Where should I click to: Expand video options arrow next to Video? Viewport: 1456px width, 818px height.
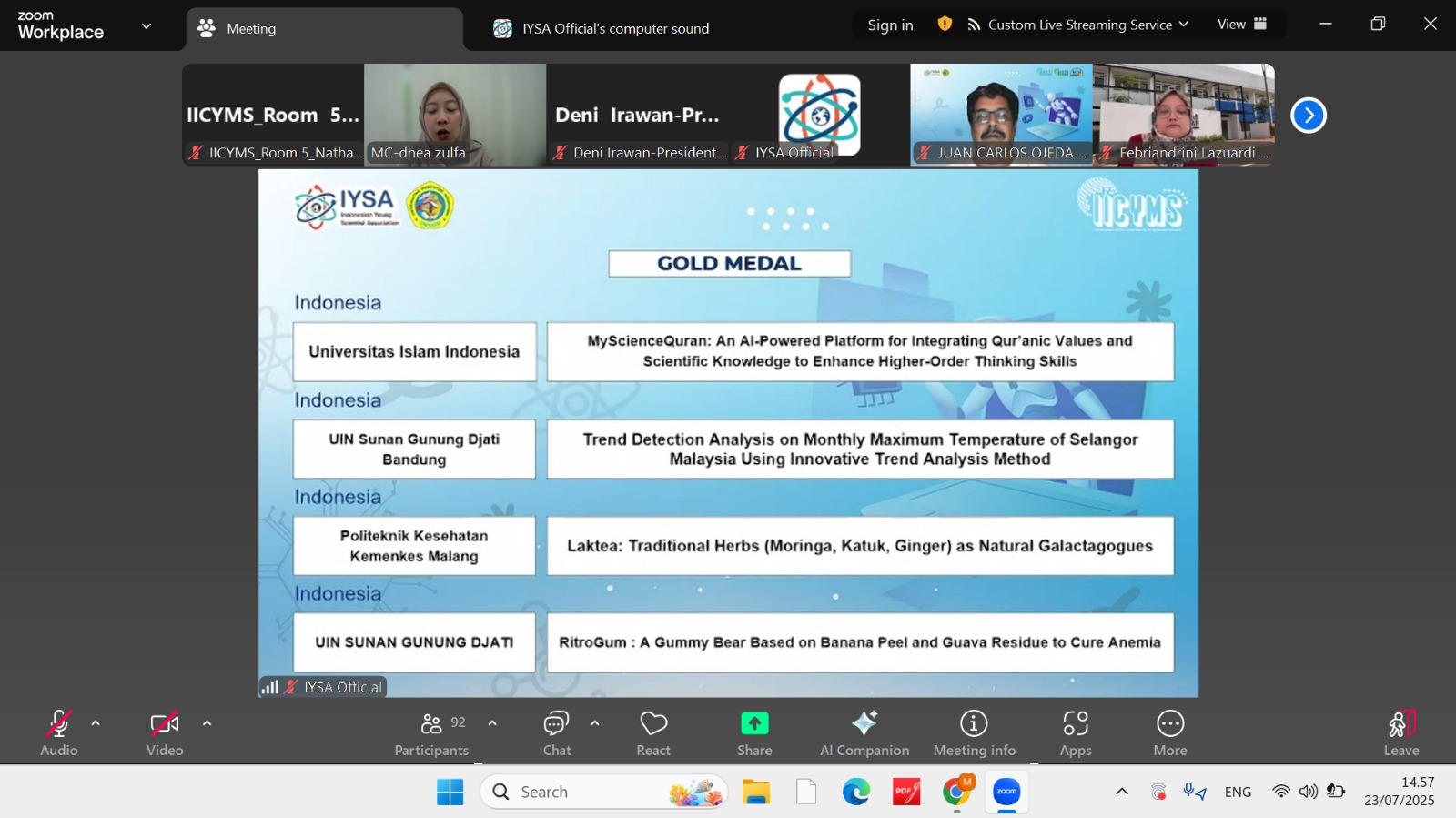pos(207,723)
